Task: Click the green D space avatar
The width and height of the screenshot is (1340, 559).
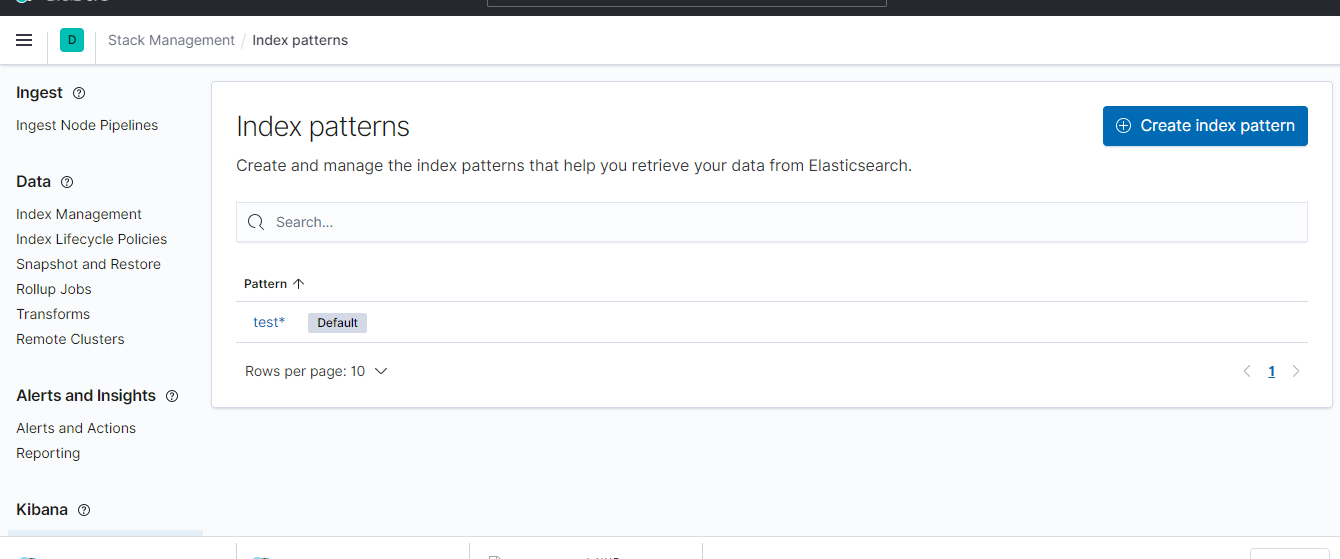Action: tap(72, 40)
